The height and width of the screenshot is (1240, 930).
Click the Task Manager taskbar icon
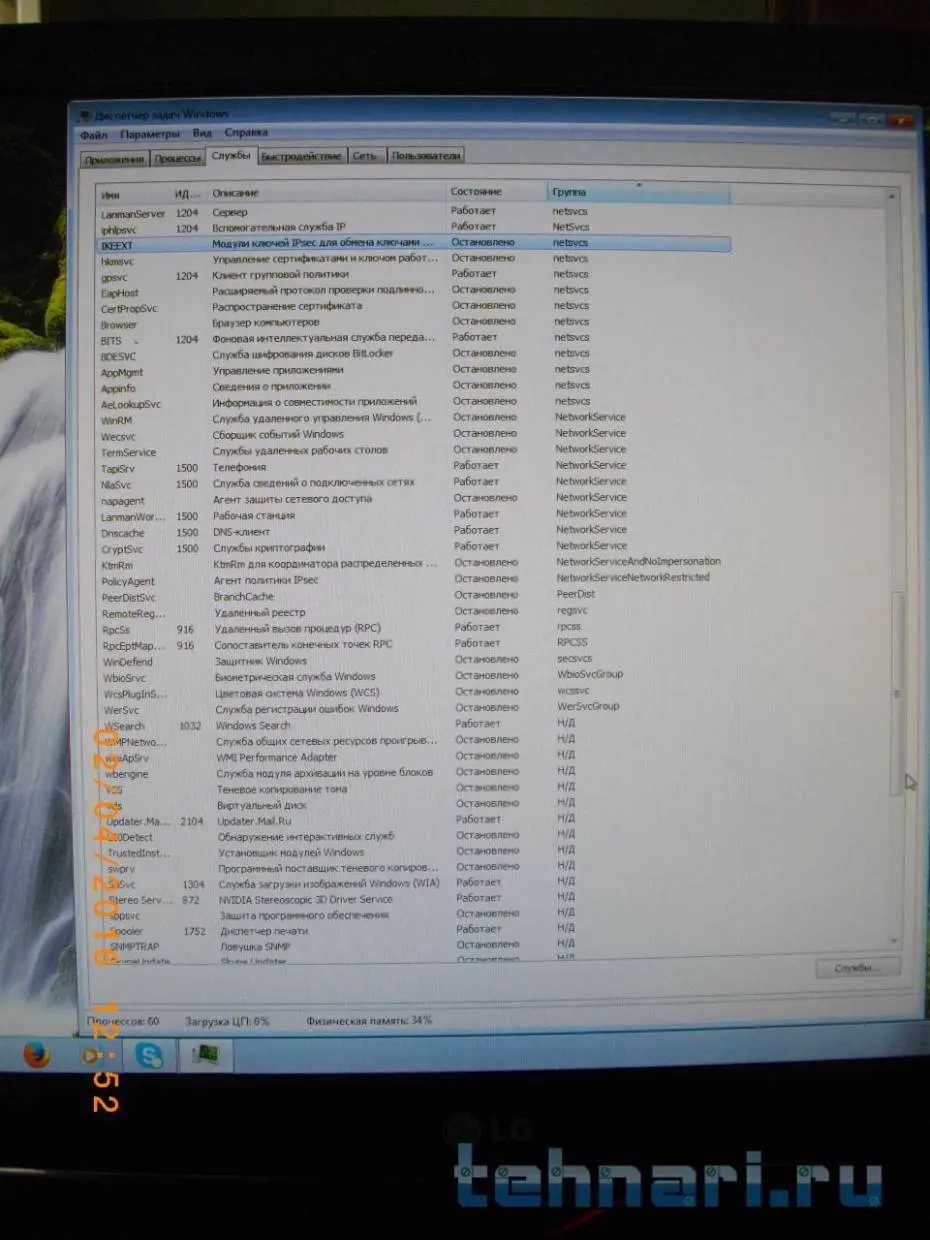pyautogui.click(x=205, y=1054)
